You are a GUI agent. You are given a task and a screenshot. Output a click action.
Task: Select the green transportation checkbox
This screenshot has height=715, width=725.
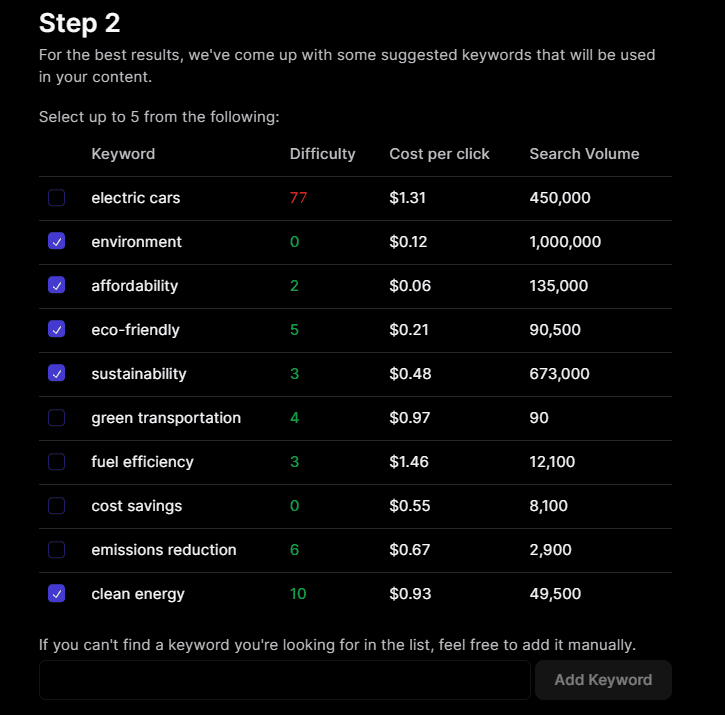(57, 418)
